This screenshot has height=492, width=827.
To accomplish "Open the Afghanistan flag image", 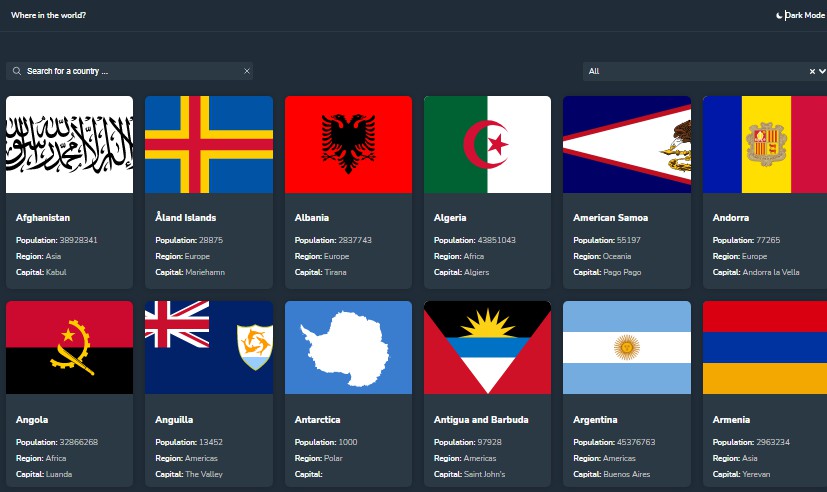I will tap(69, 144).
